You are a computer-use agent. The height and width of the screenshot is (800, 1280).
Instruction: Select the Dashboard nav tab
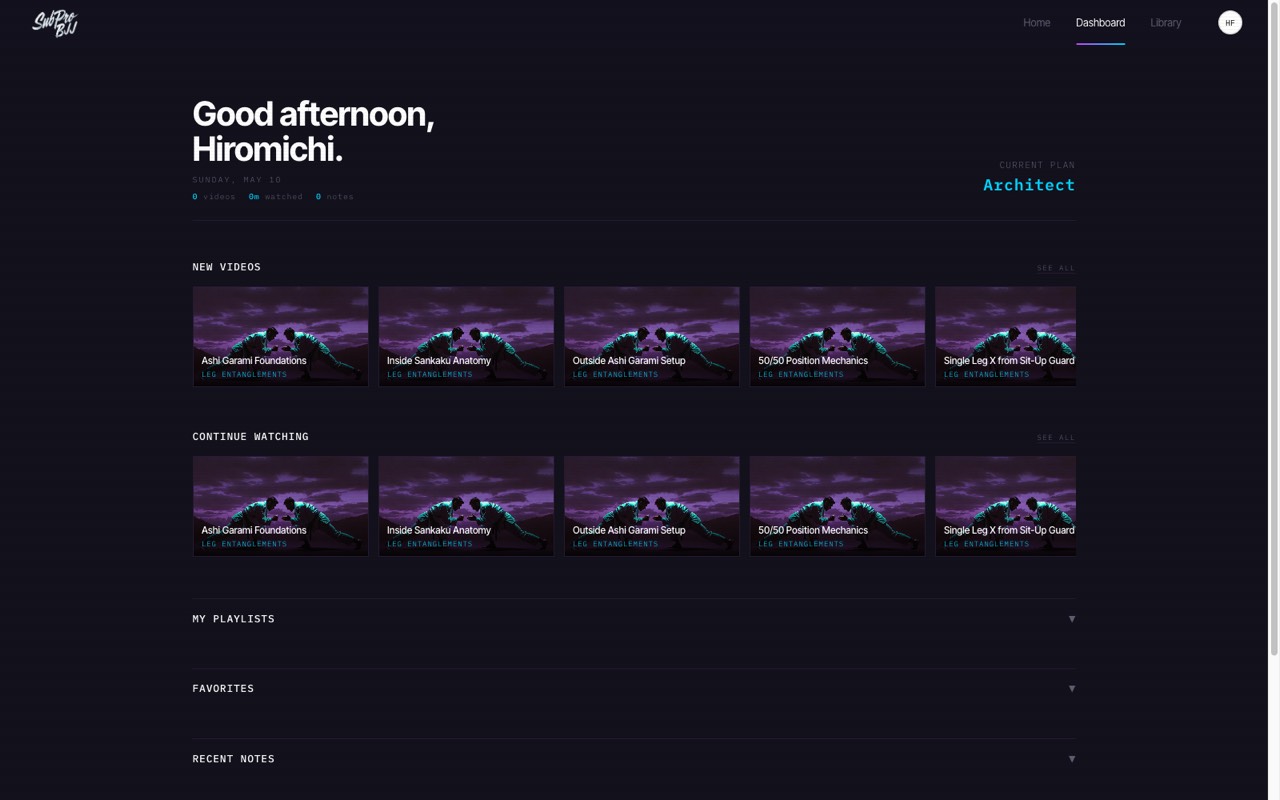(x=1100, y=22)
